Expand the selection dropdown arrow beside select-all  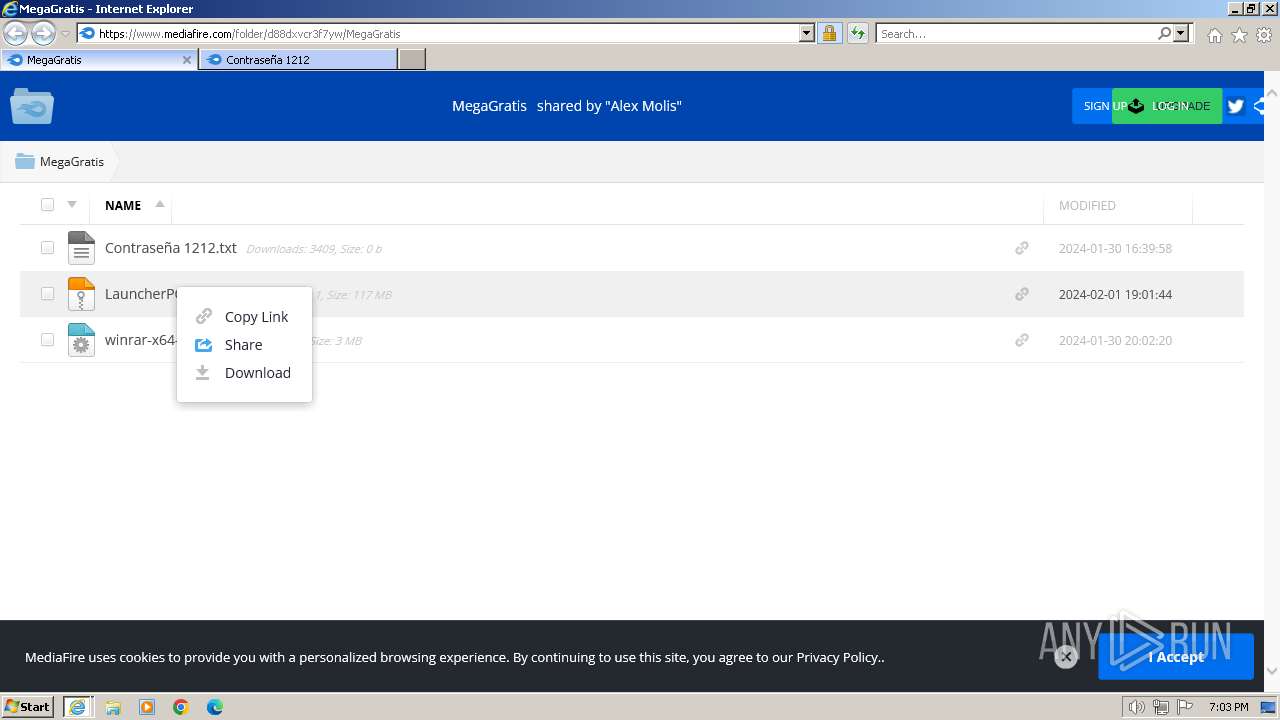72,204
